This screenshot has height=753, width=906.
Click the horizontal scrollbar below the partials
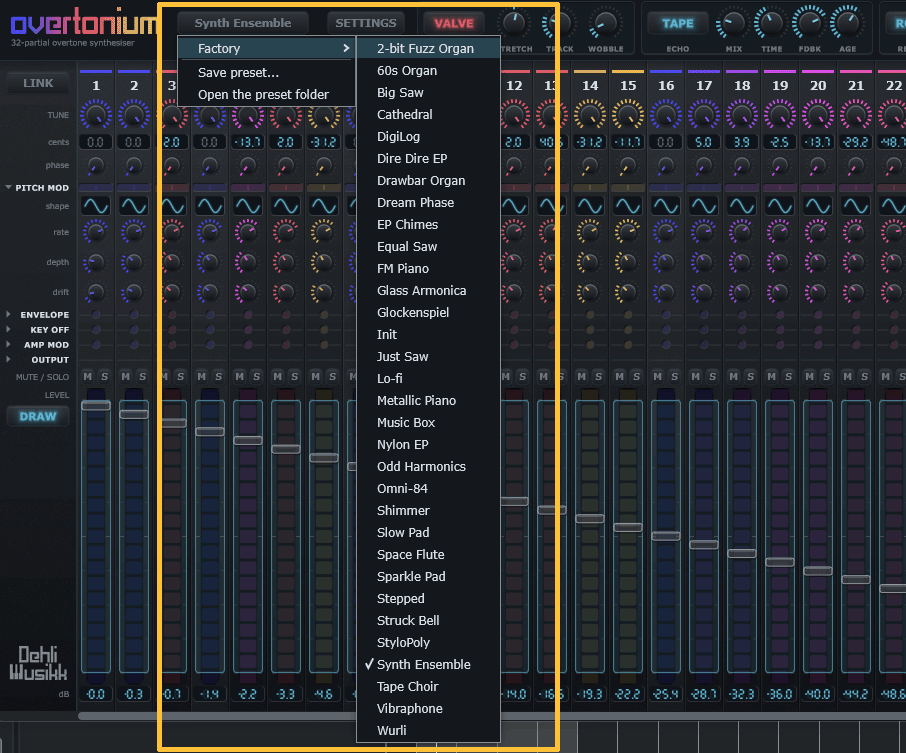pos(491,716)
